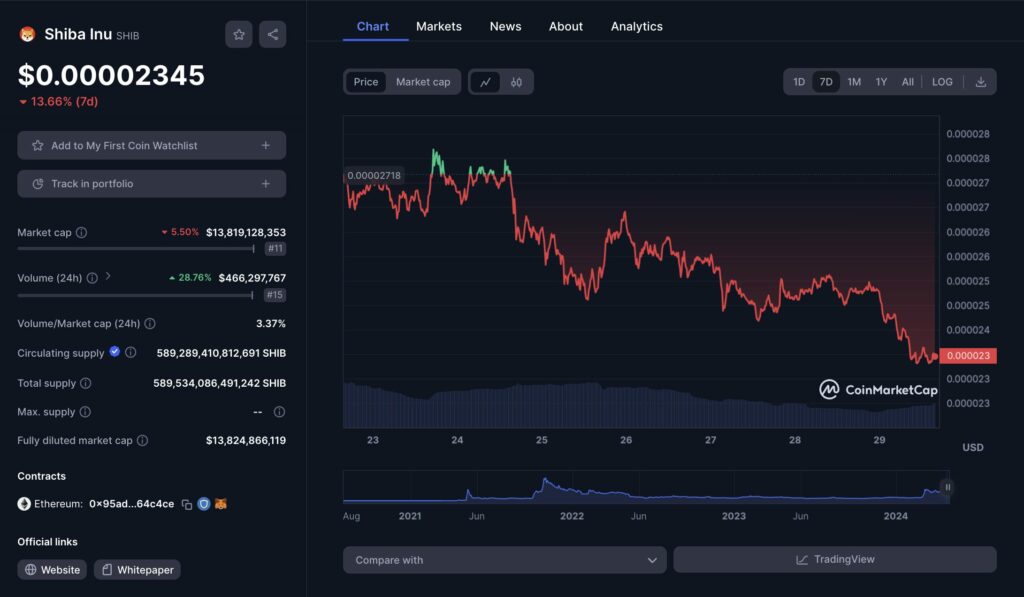Switch to the Analytics tab

636,26
